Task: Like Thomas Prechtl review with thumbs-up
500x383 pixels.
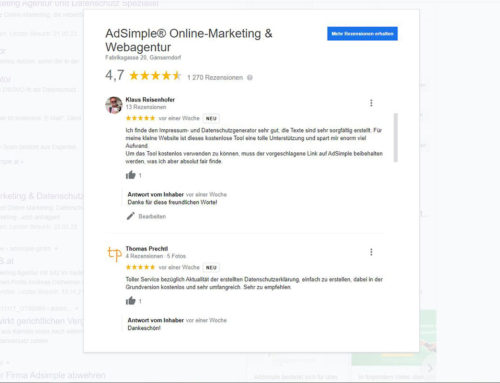Action: tap(131, 301)
